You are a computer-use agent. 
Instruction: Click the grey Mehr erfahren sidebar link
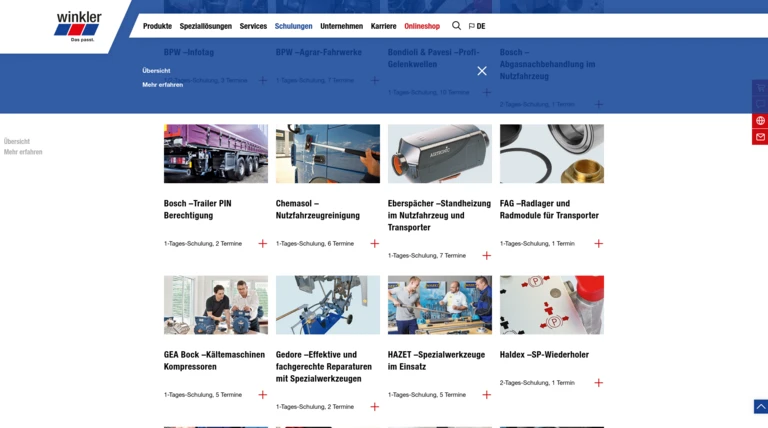[x=23, y=152]
